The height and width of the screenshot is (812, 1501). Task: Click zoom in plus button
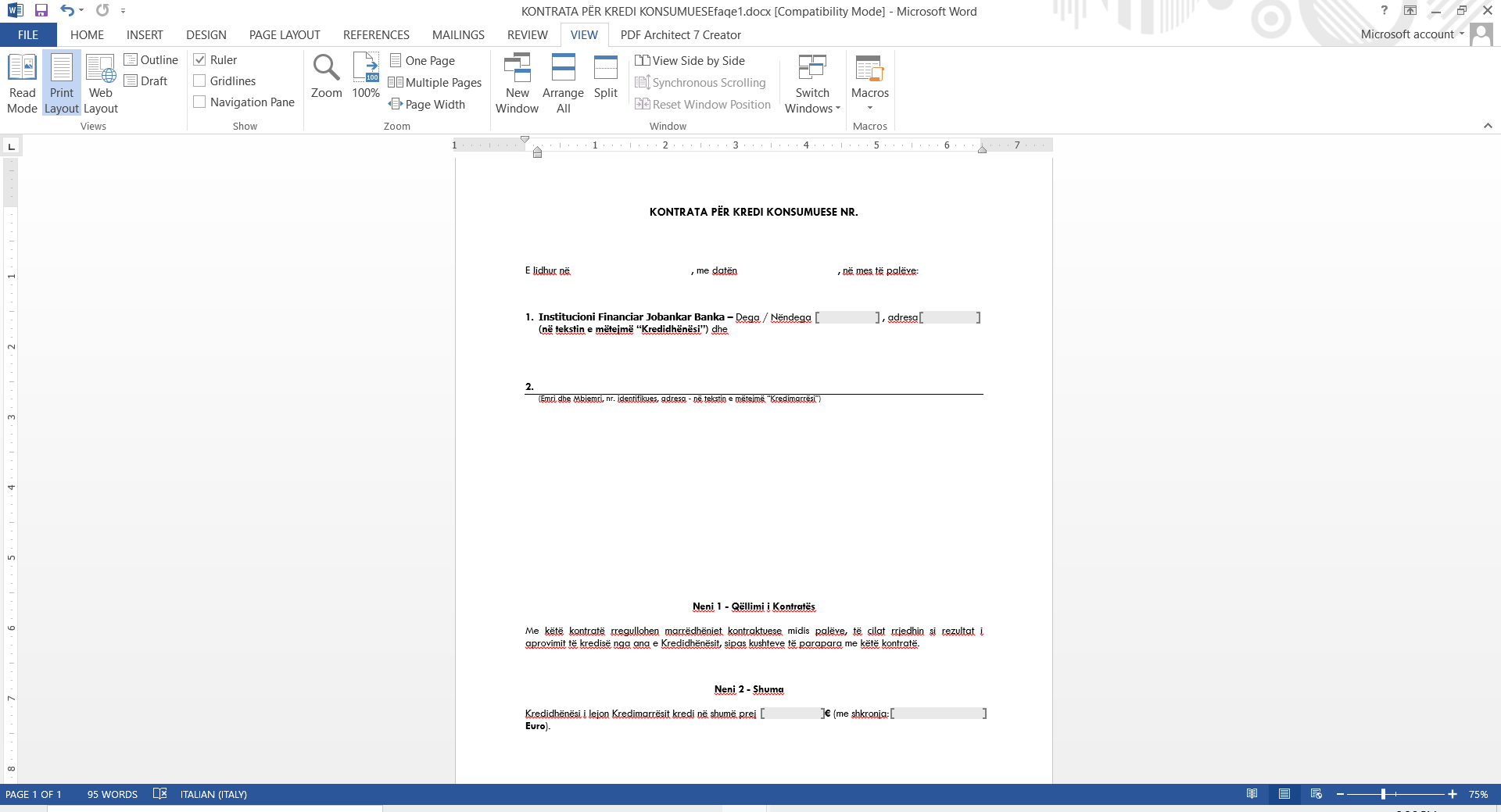(1453, 794)
